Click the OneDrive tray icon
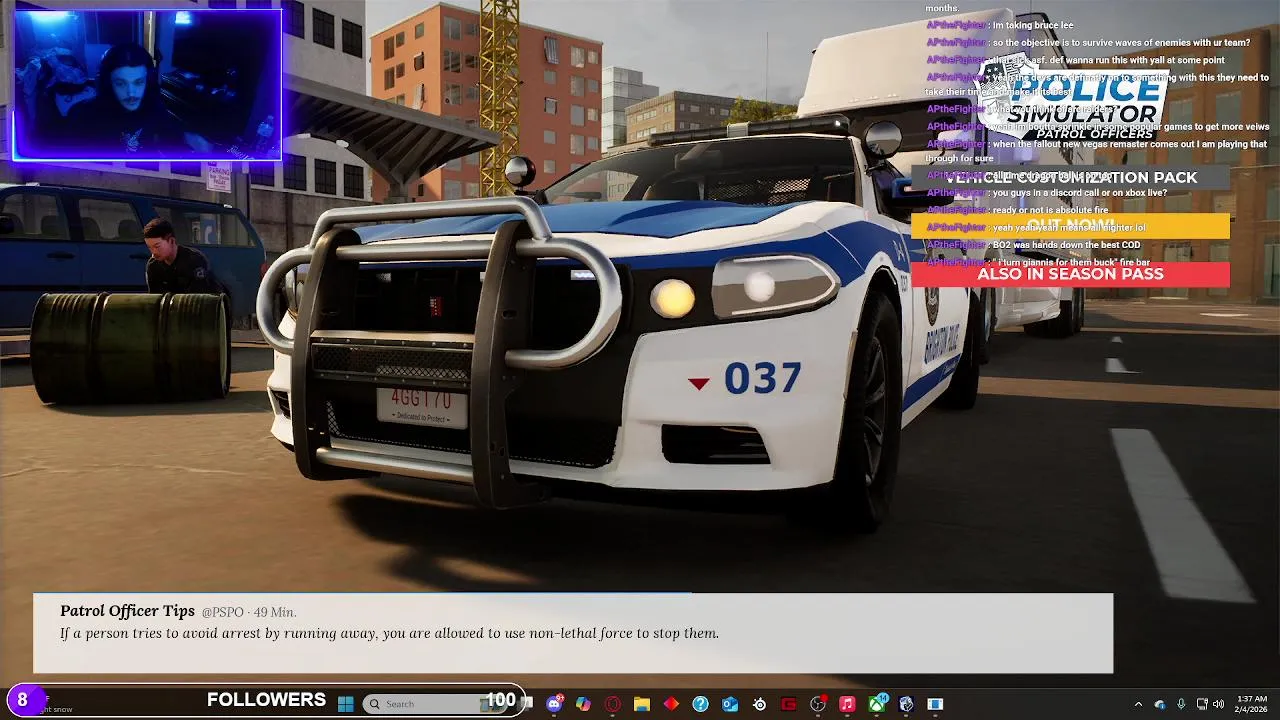This screenshot has width=1280, height=720. click(1160, 704)
